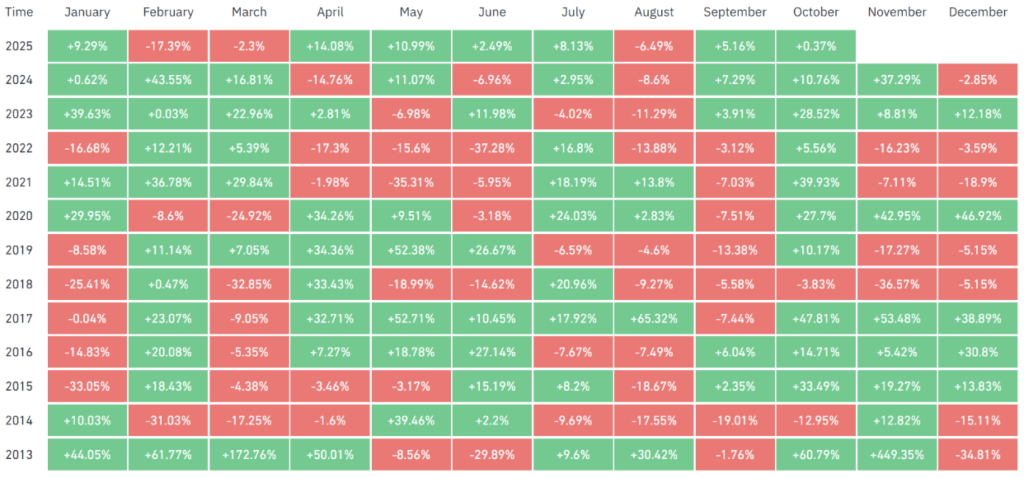The width and height of the screenshot is (1024, 478).
Task: Select the 2019 row label
Action: (21, 250)
